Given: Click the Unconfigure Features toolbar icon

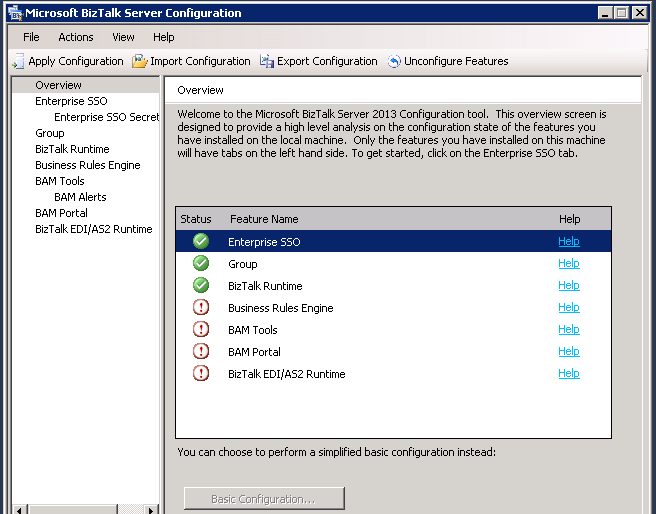Looking at the screenshot, I should (x=394, y=62).
